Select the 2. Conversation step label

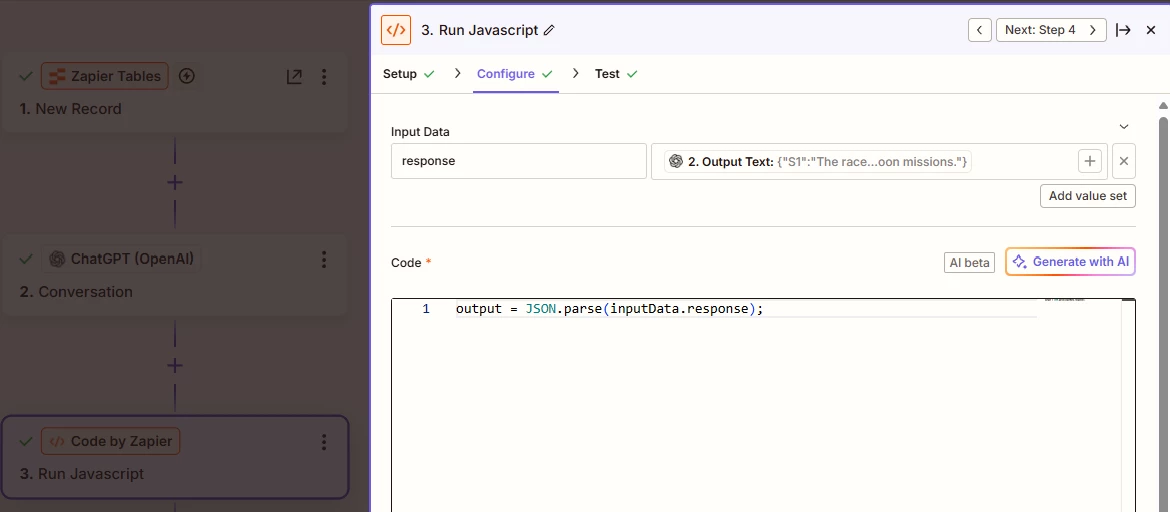[x=76, y=292]
